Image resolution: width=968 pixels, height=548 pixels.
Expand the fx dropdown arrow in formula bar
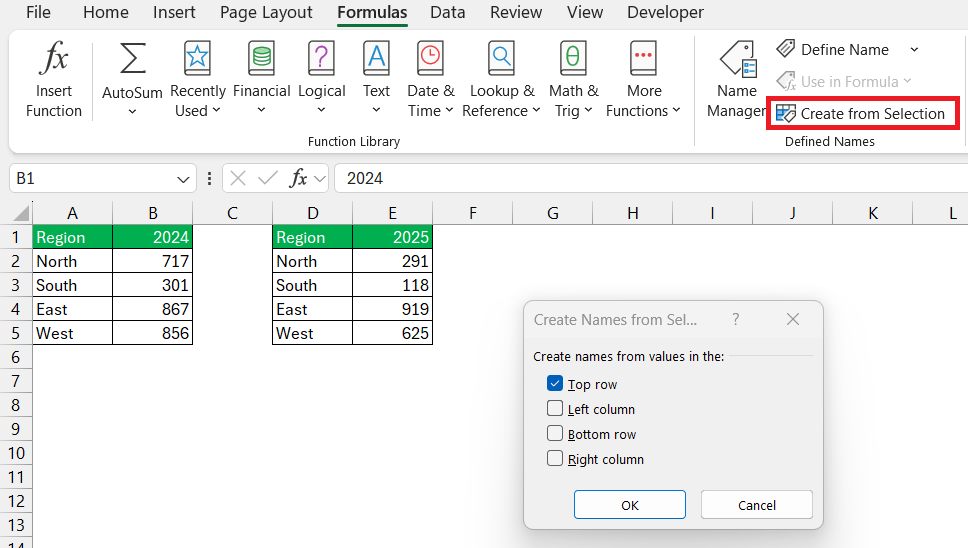pyautogui.click(x=319, y=179)
